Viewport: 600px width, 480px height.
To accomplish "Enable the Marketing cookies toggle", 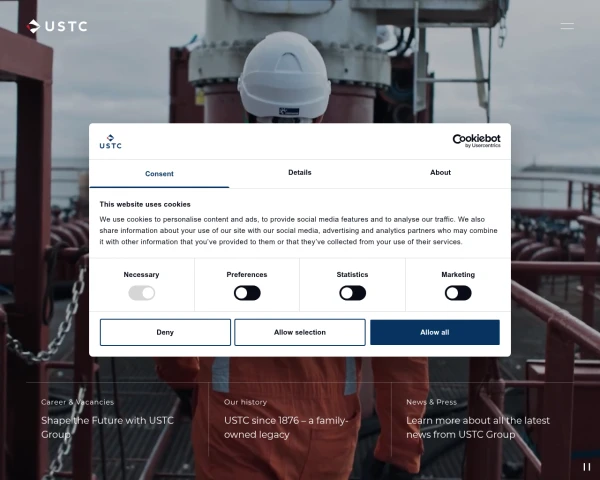I will point(458,293).
